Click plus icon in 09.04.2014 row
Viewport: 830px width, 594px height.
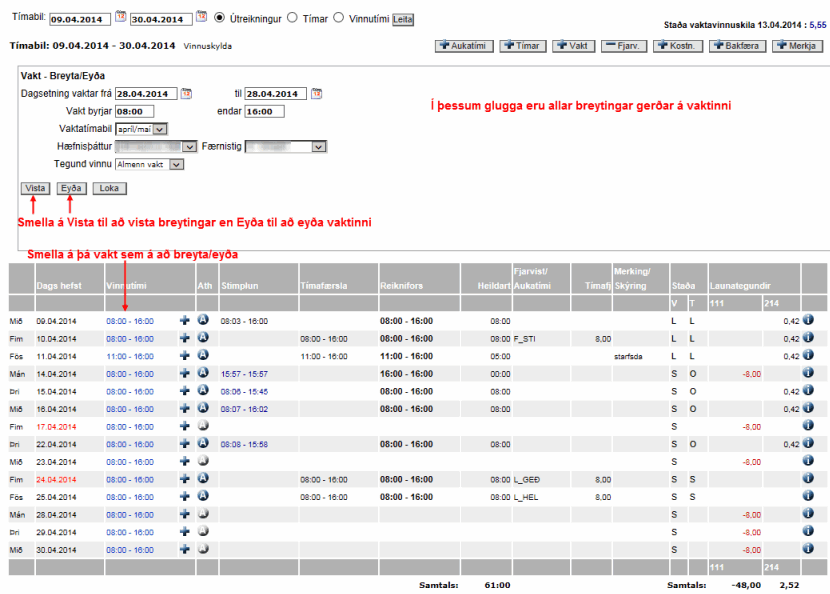185,320
